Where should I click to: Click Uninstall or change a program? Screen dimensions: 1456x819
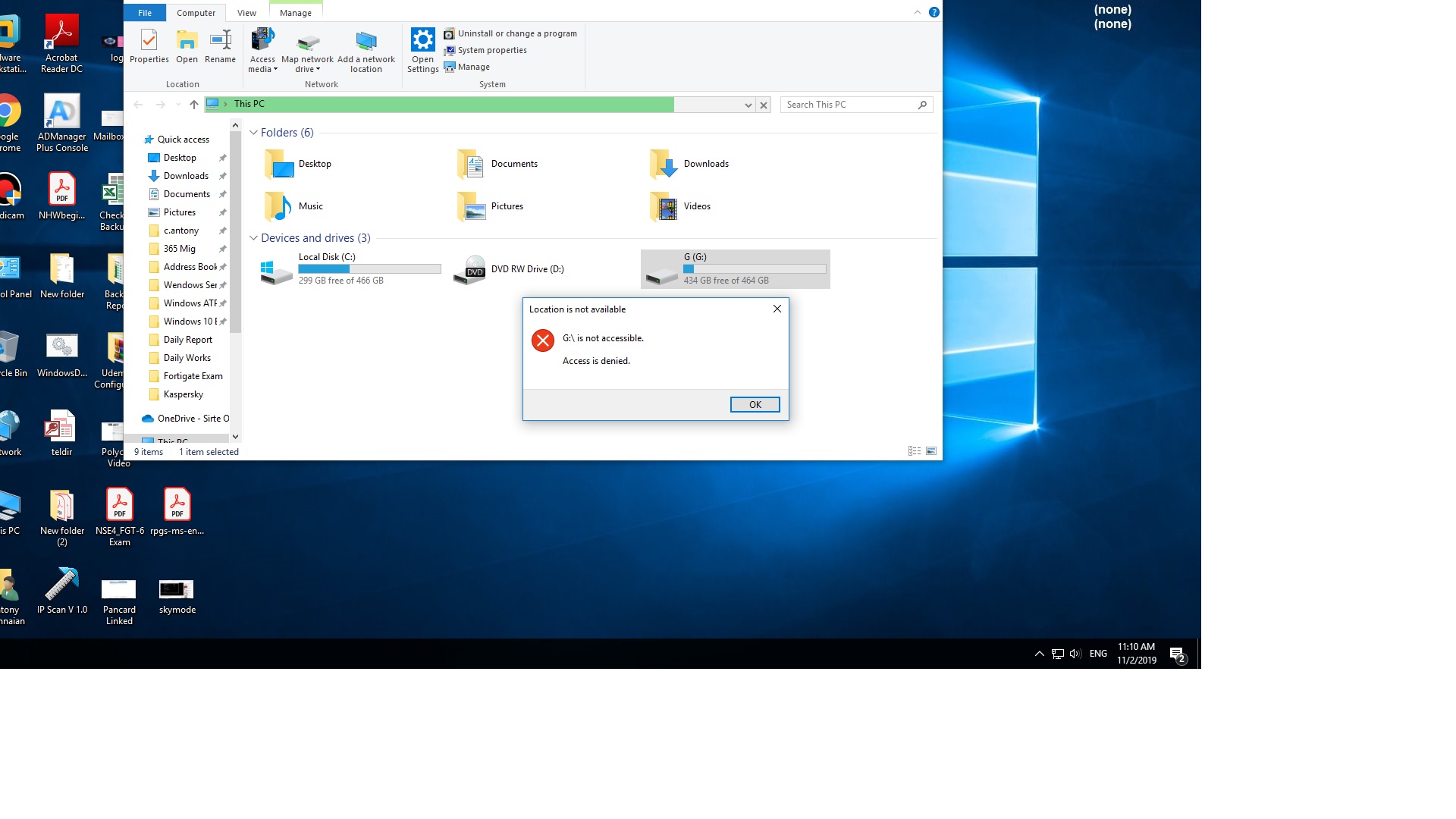(510, 33)
